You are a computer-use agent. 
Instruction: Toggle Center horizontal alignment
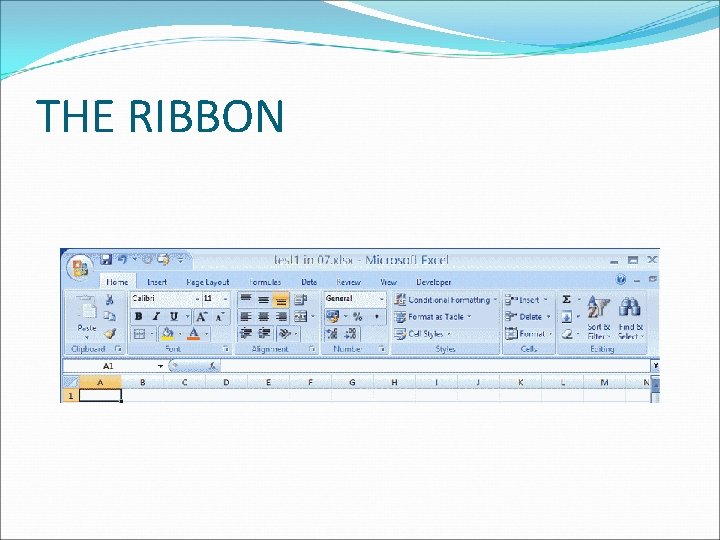click(x=263, y=316)
